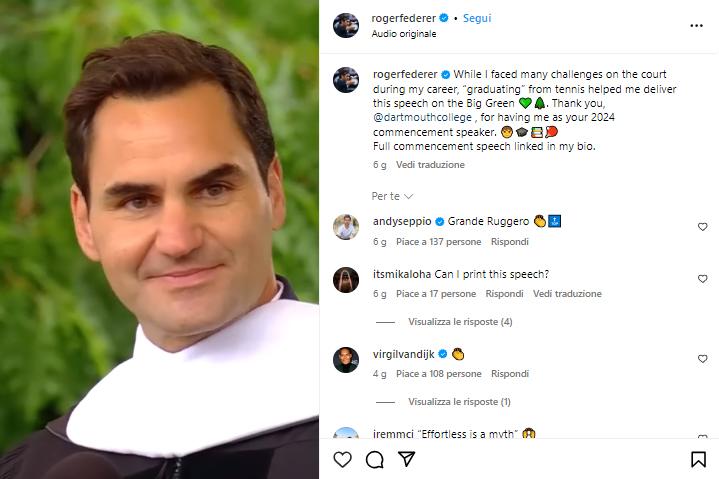
Task: Open andyseppio's profile avatar
Action: [x=346, y=227]
